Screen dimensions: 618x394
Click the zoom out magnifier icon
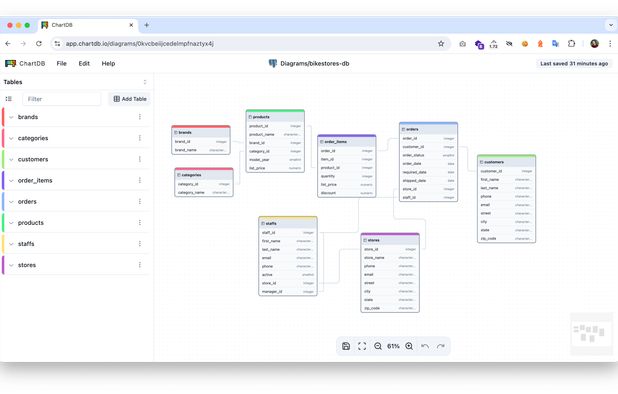click(x=378, y=346)
